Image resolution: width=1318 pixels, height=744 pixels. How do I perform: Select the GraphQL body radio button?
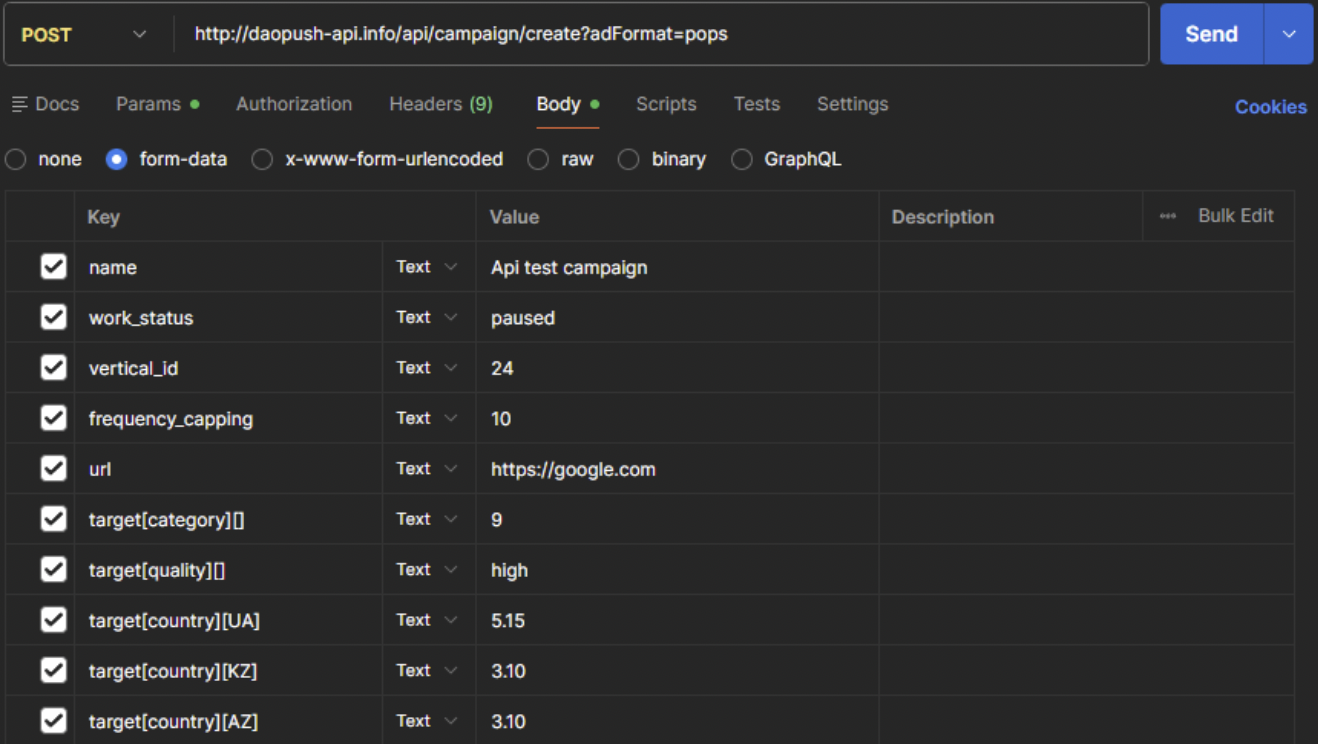(x=742, y=160)
